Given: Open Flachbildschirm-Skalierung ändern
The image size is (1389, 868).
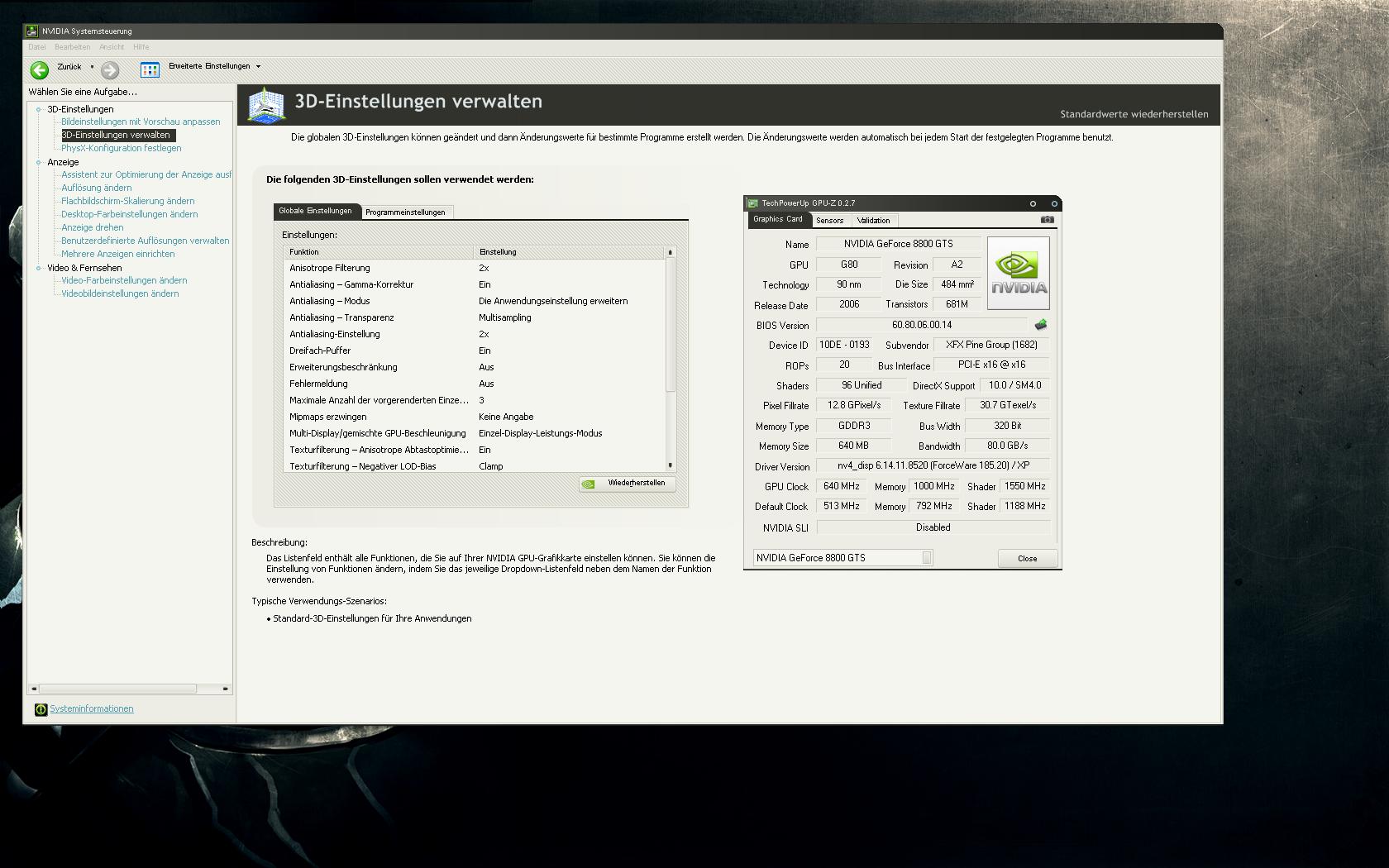Looking at the screenshot, I should [x=128, y=201].
